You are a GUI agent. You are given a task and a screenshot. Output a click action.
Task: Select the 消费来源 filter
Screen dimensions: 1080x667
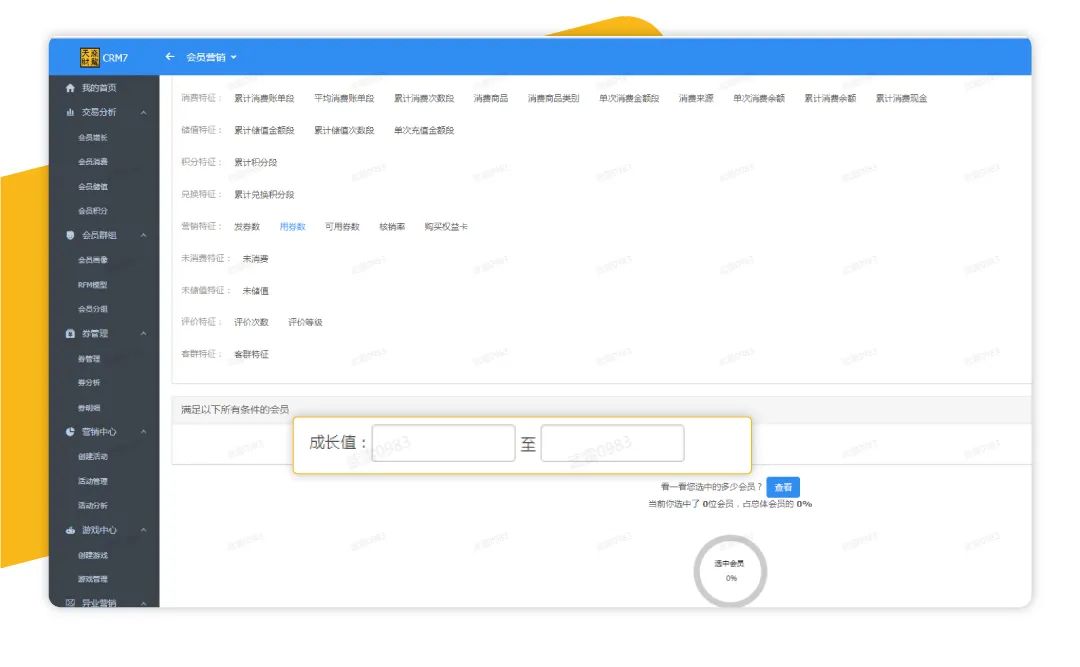[x=696, y=99]
